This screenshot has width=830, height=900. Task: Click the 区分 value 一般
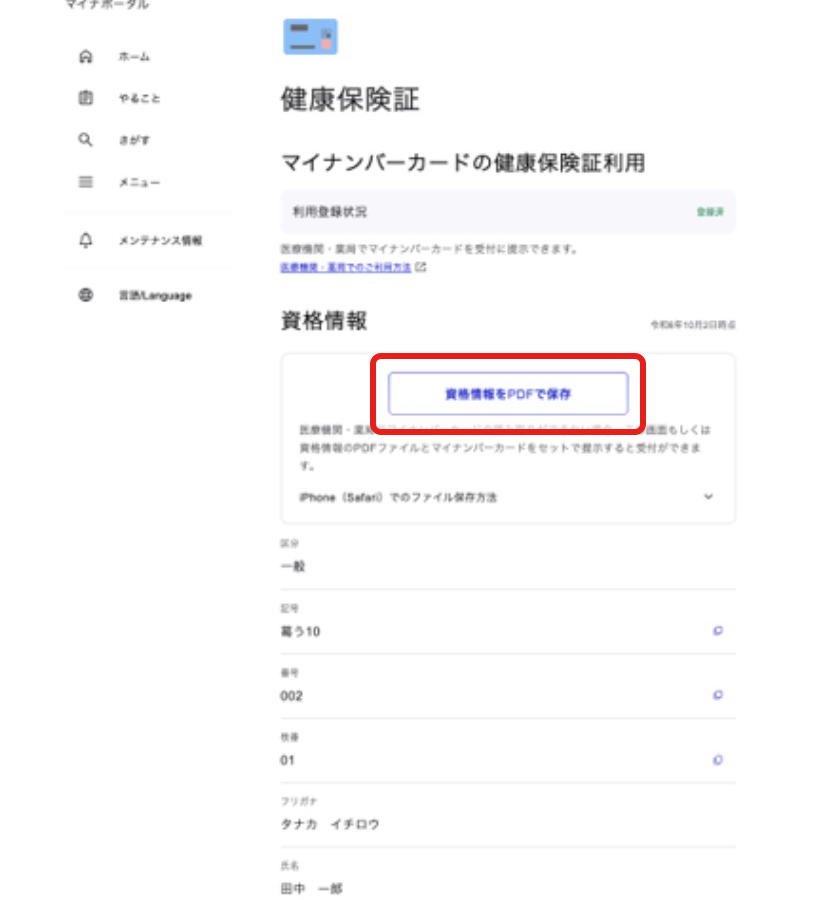pos(292,566)
